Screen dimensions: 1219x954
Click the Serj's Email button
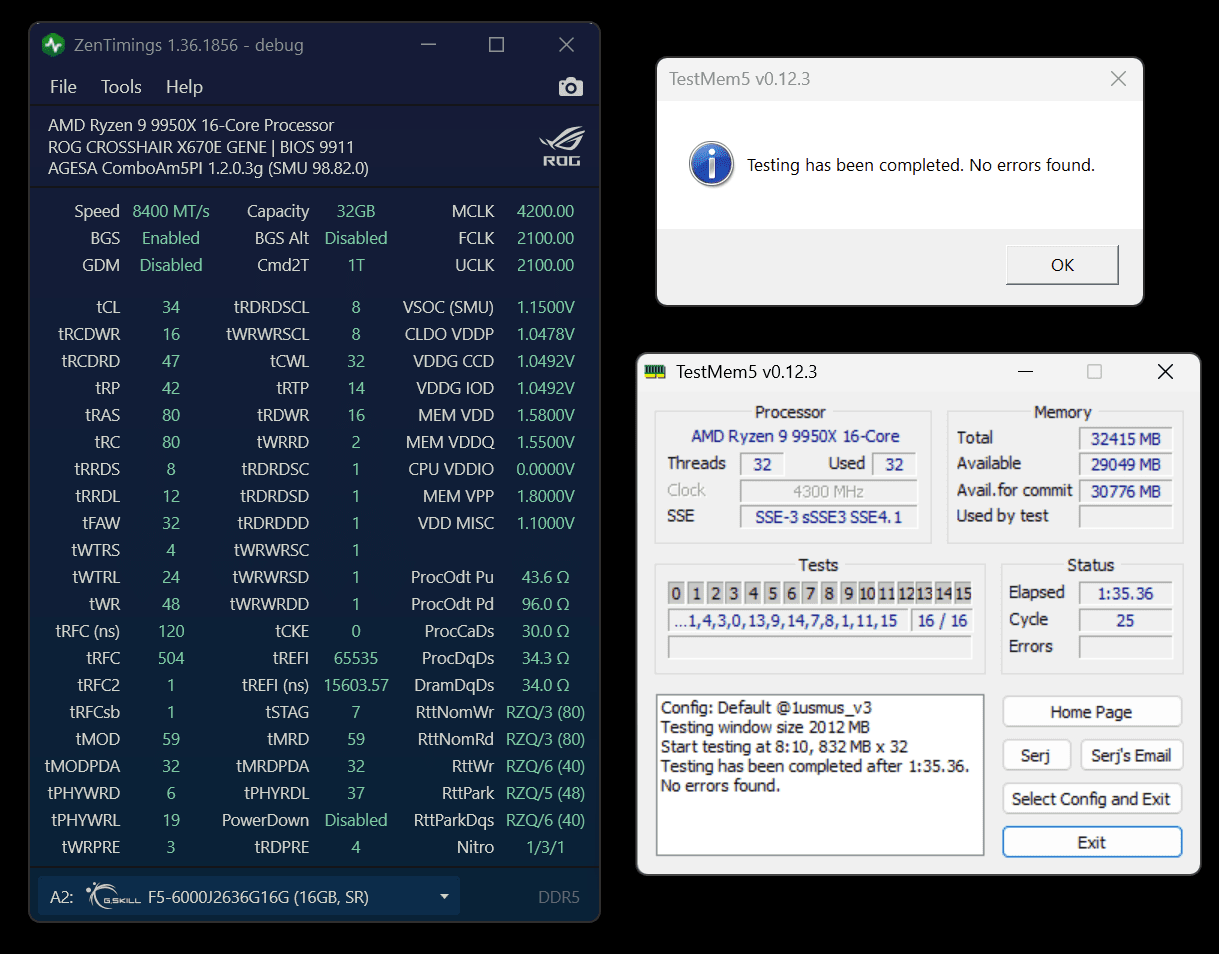(1131, 755)
